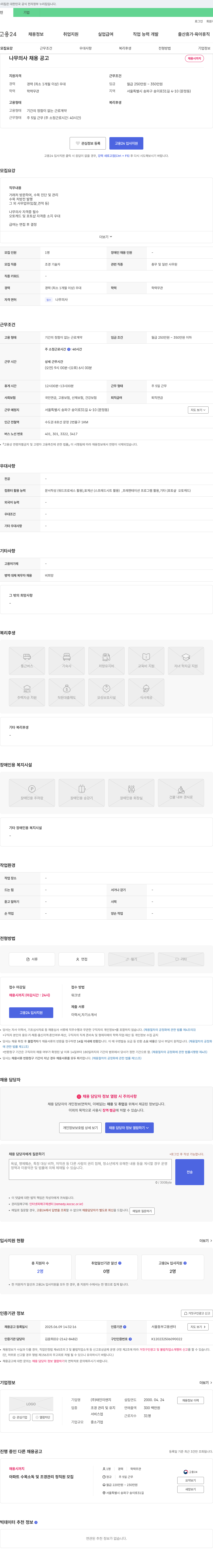The height and width of the screenshot is (1568, 213).
Task: Open the 취업지원 menu
Action: [x=71, y=34]
